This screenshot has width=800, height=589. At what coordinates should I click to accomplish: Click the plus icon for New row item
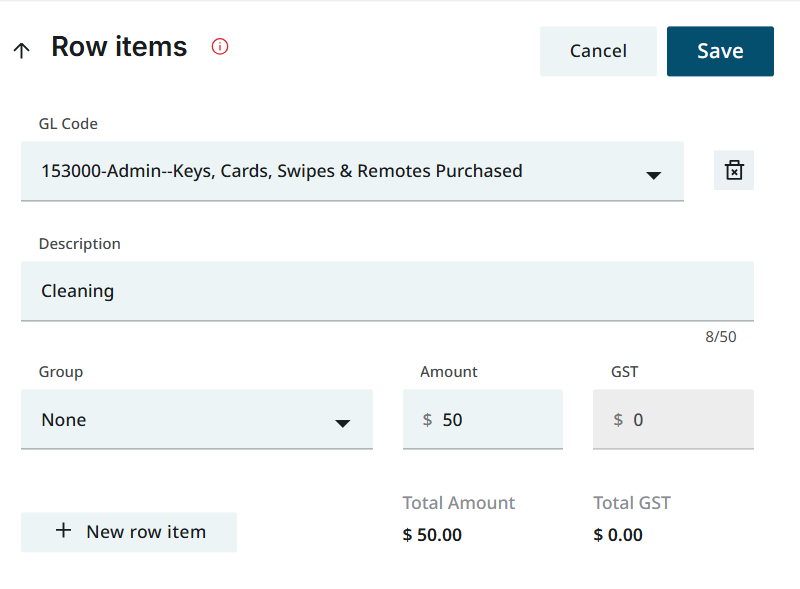click(x=64, y=531)
